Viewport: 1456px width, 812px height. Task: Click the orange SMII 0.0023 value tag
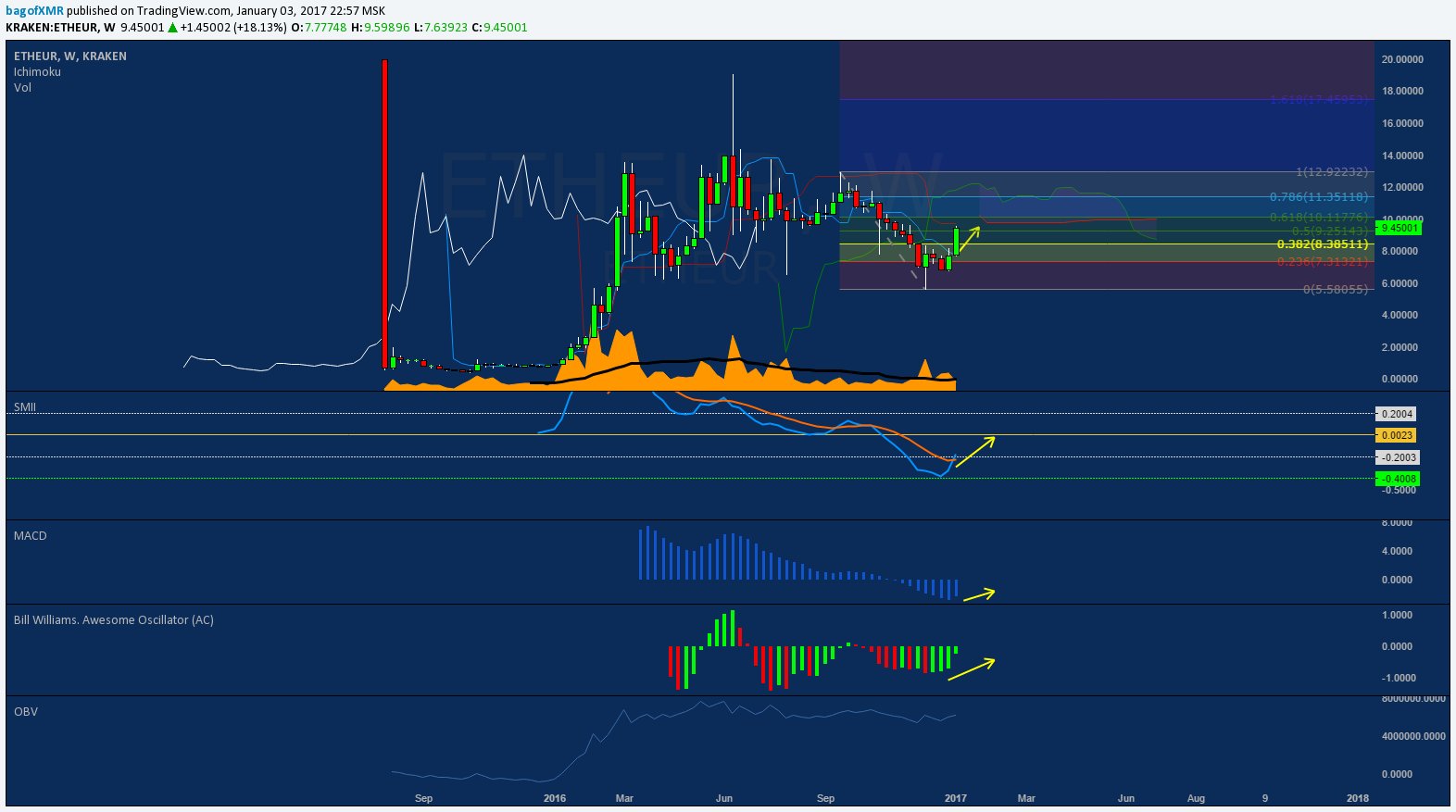click(1397, 436)
